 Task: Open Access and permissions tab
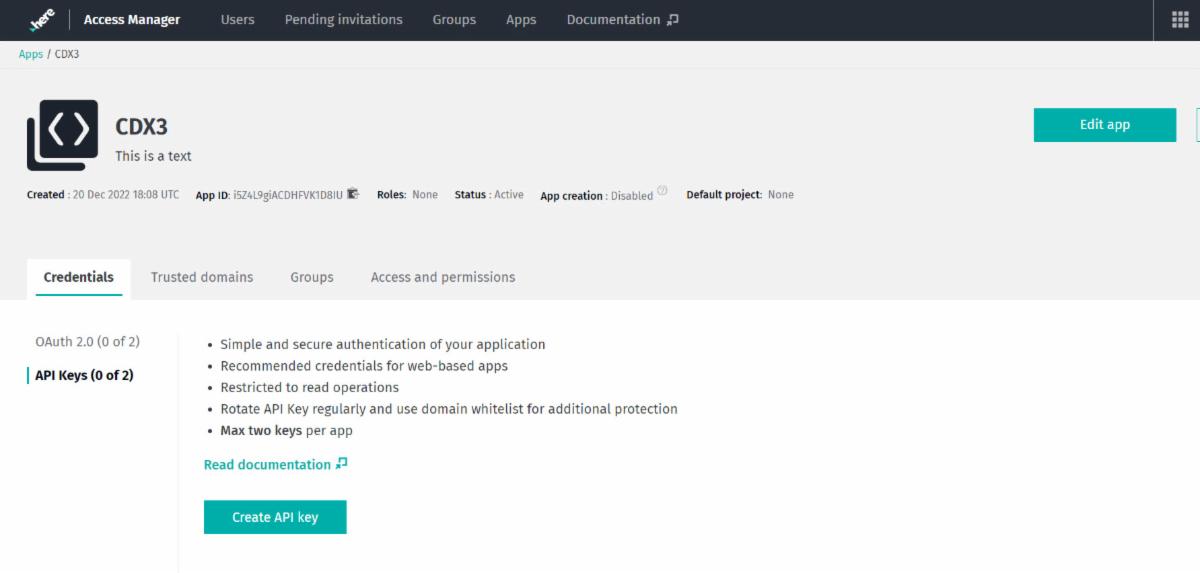coord(443,277)
